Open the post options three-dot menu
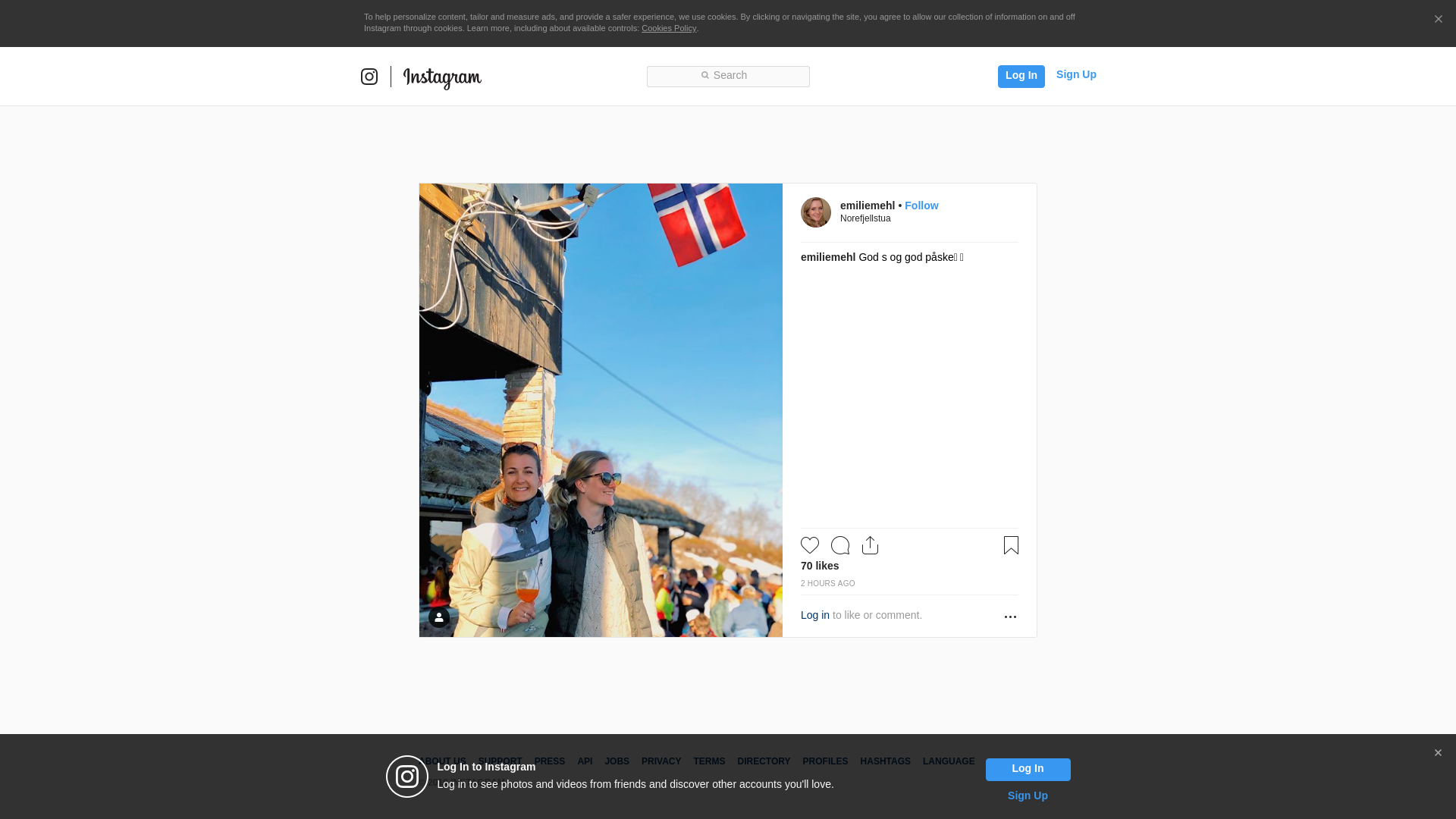The width and height of the screenshot is (1456, 819). 1010,617
